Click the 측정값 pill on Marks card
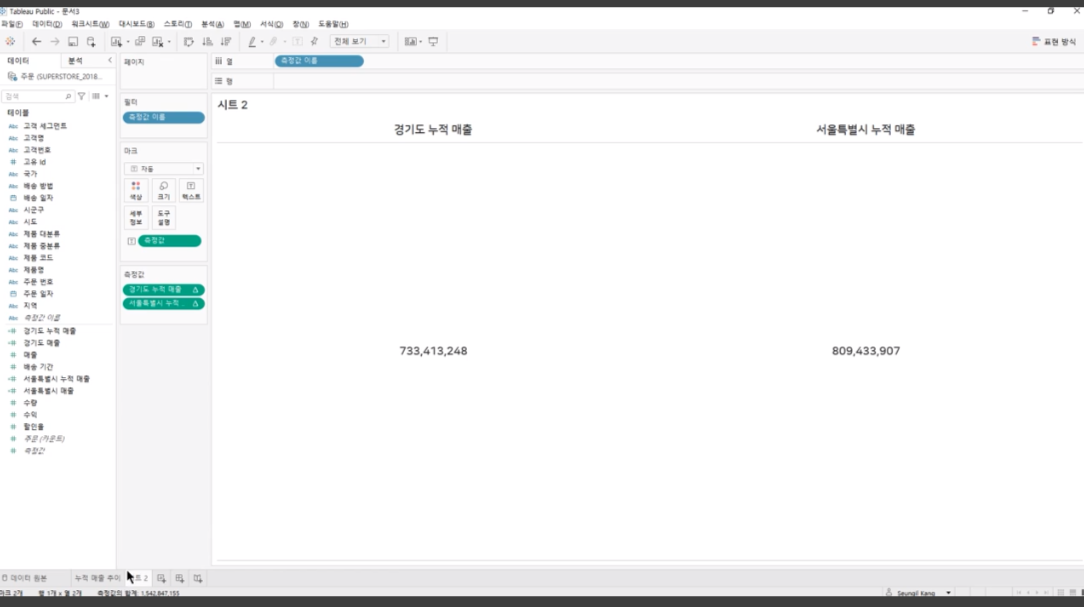Viewport: 1084px width, 607px height. tap(169, 241)
